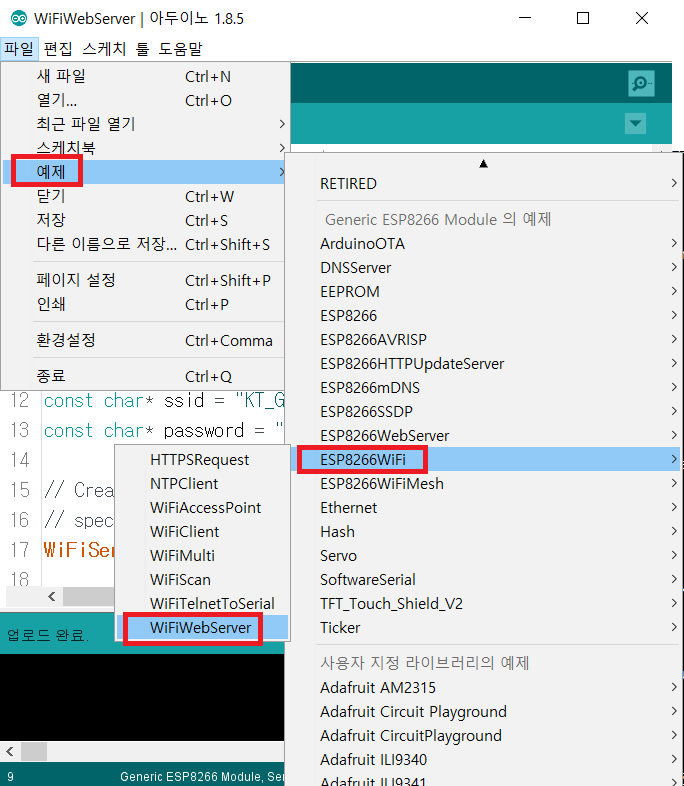Click the 업로드 완료 status message
The image size is (684, 786).
coord(48,636)
